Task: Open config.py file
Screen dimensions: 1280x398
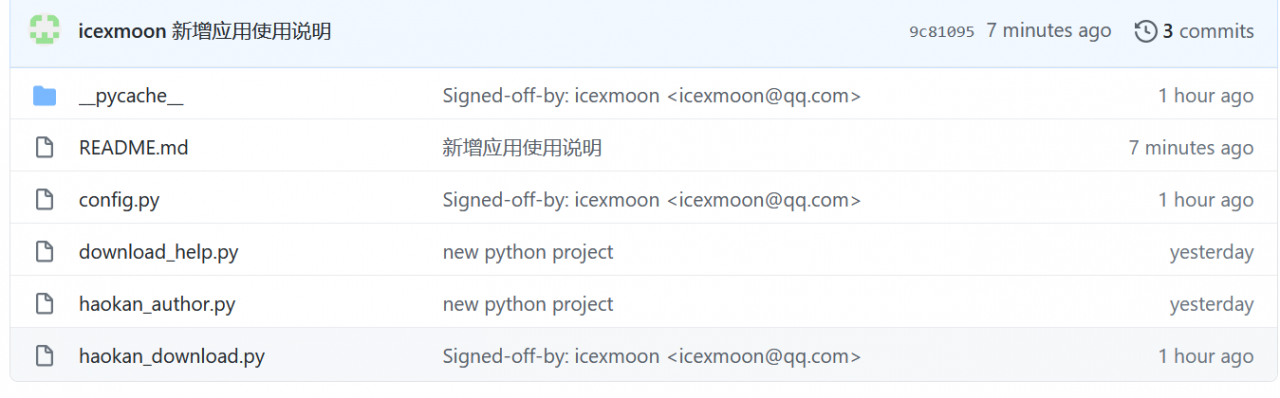Action: pyautogui.click(x=119, y=200)
